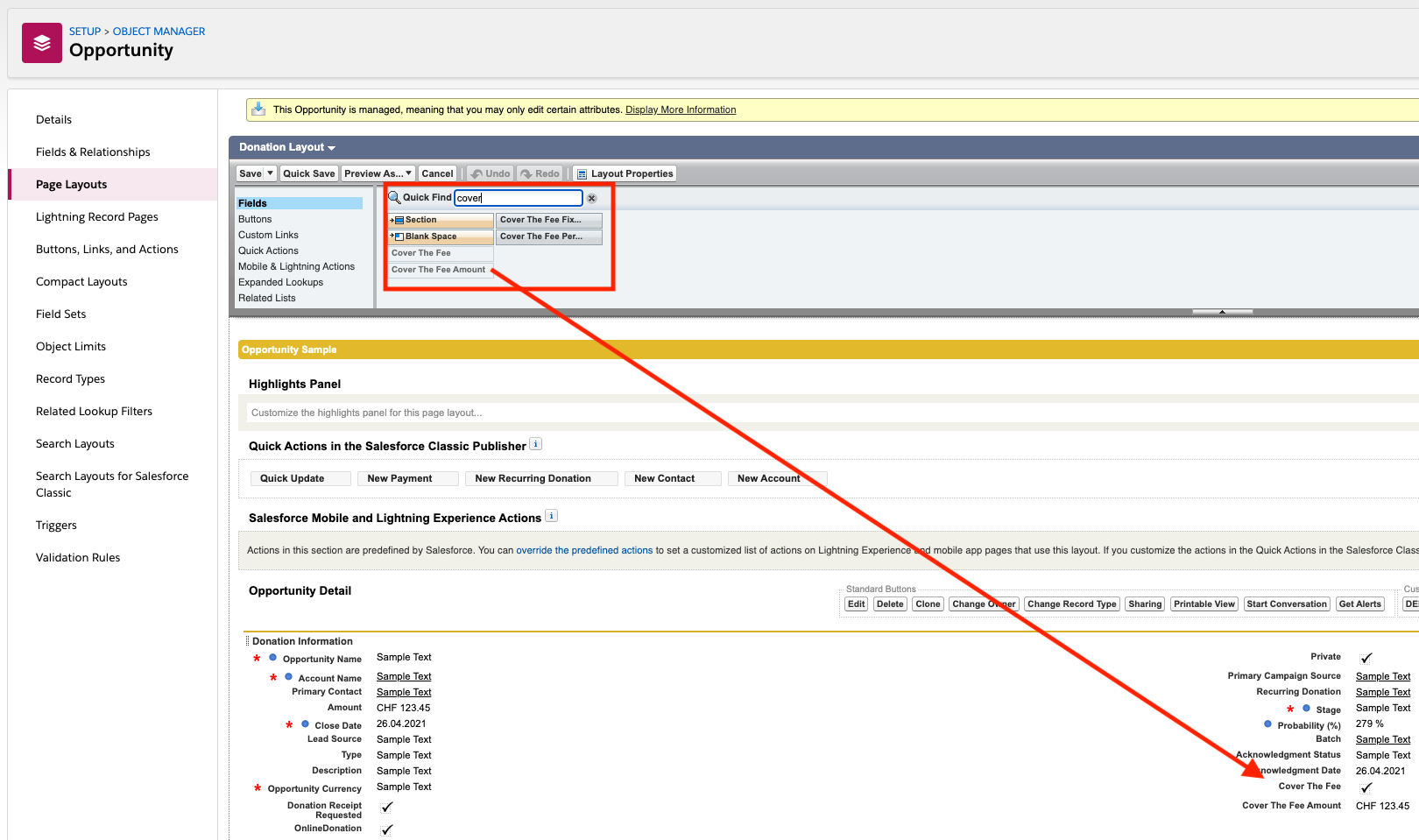
Task: Follow override the predefined actions link
Action: pyautogui.click(x=584, y=550)
